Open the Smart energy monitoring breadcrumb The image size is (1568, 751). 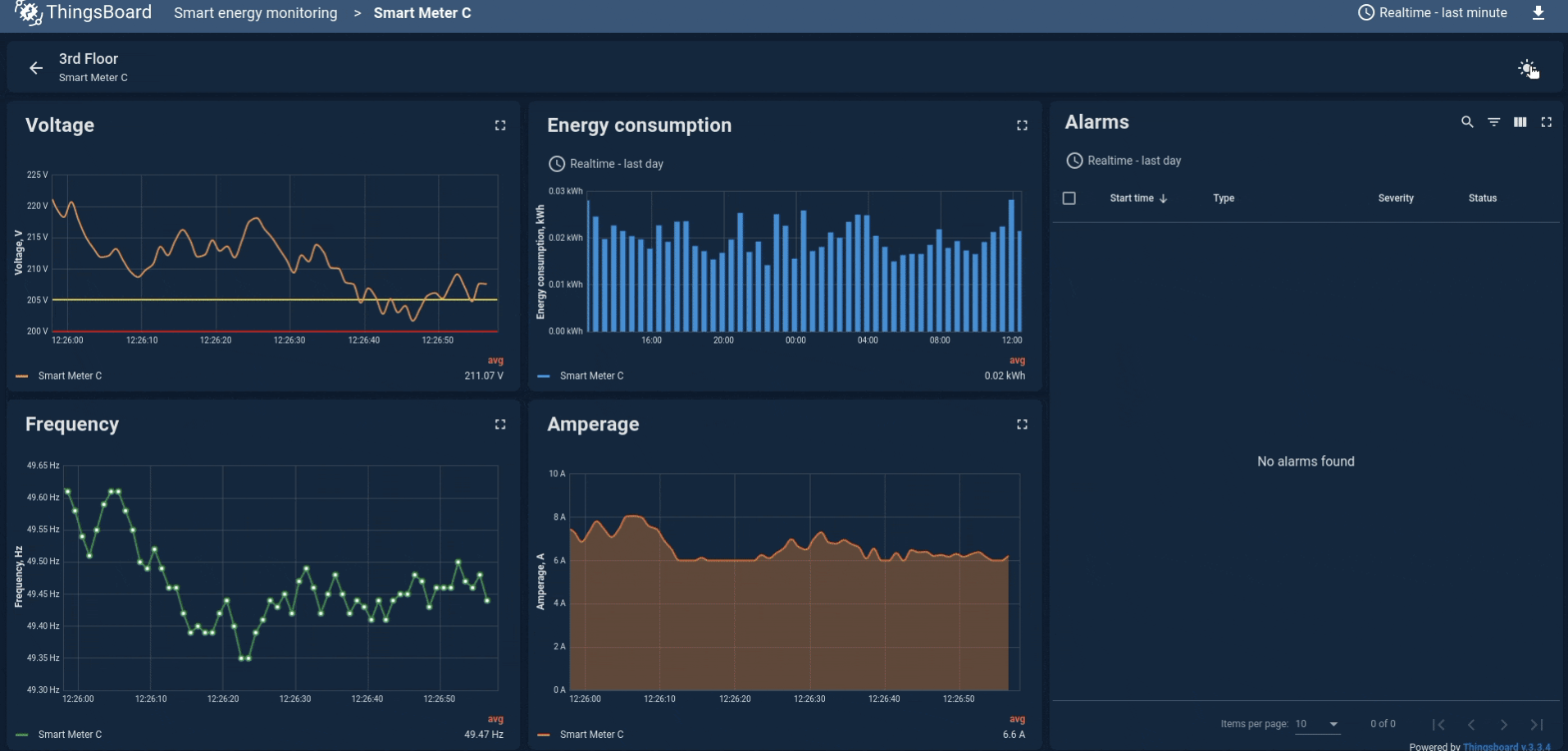pos(255,12)
